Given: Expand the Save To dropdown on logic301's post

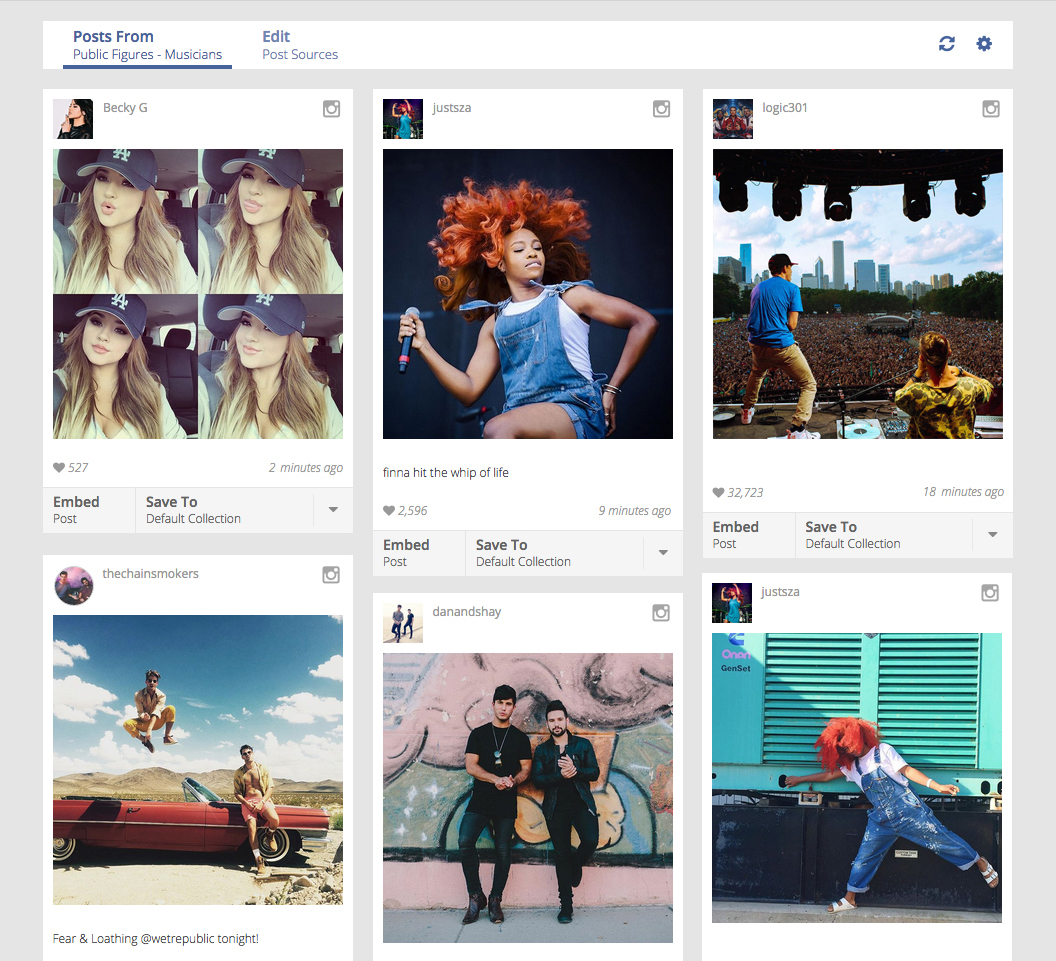Looking at the screenshot, I should [992, 535].
